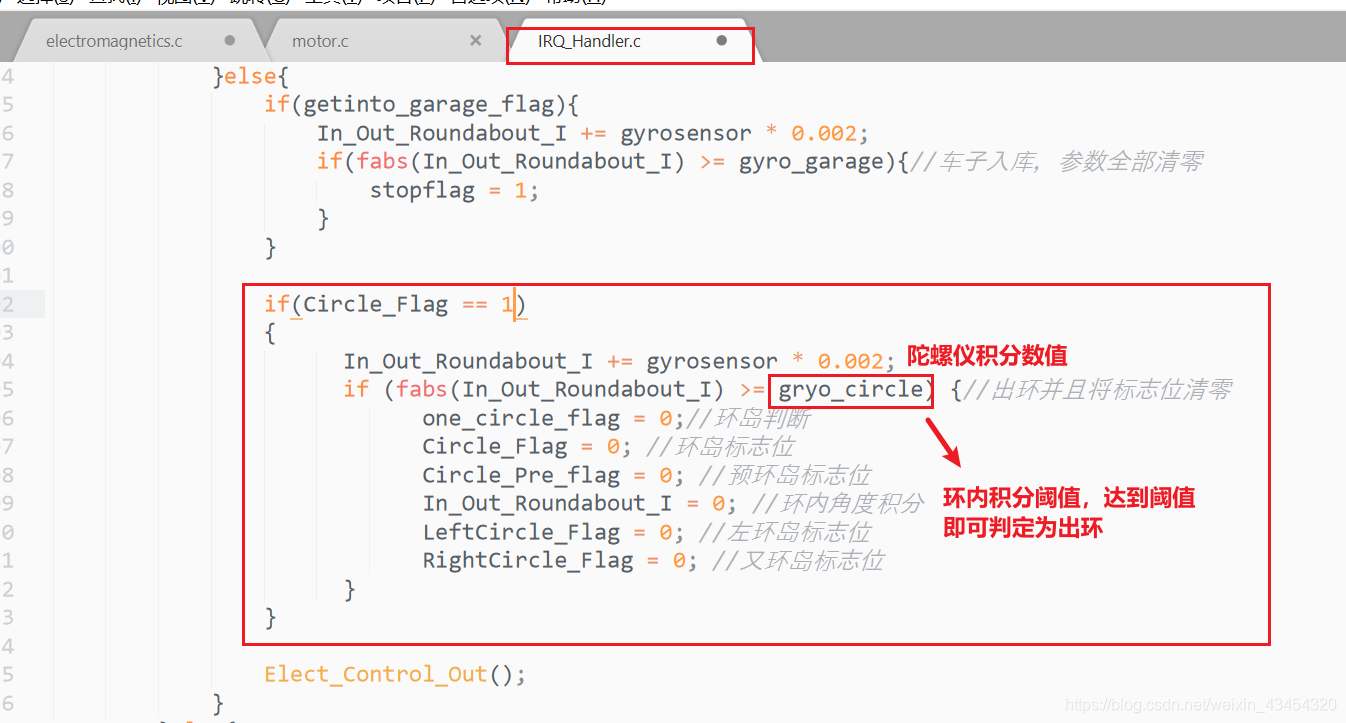Click 'Circle_Pre_flag = 0;' statement
1346x723 pixels.
point(552,475)
